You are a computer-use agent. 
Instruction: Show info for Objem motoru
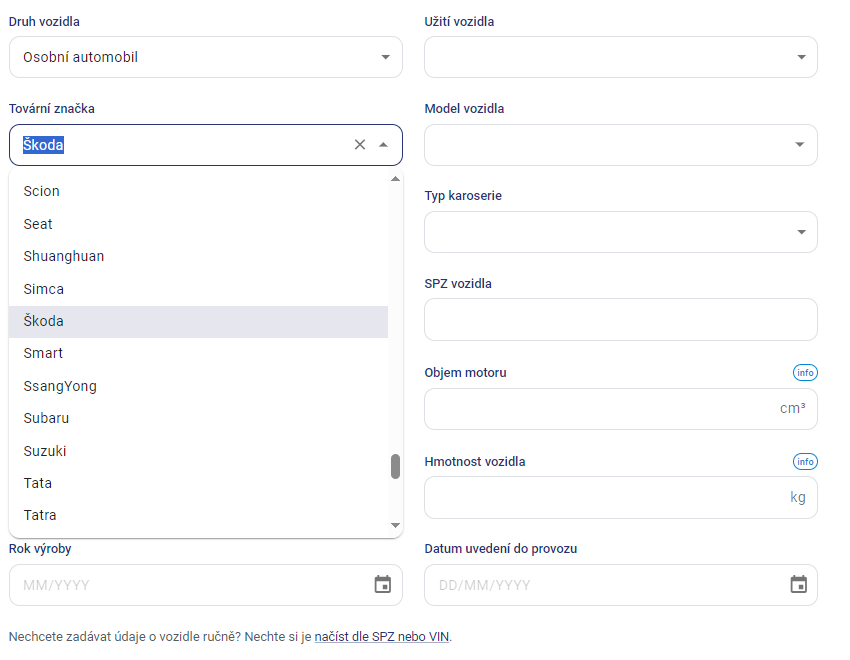[x=805, y=373]
